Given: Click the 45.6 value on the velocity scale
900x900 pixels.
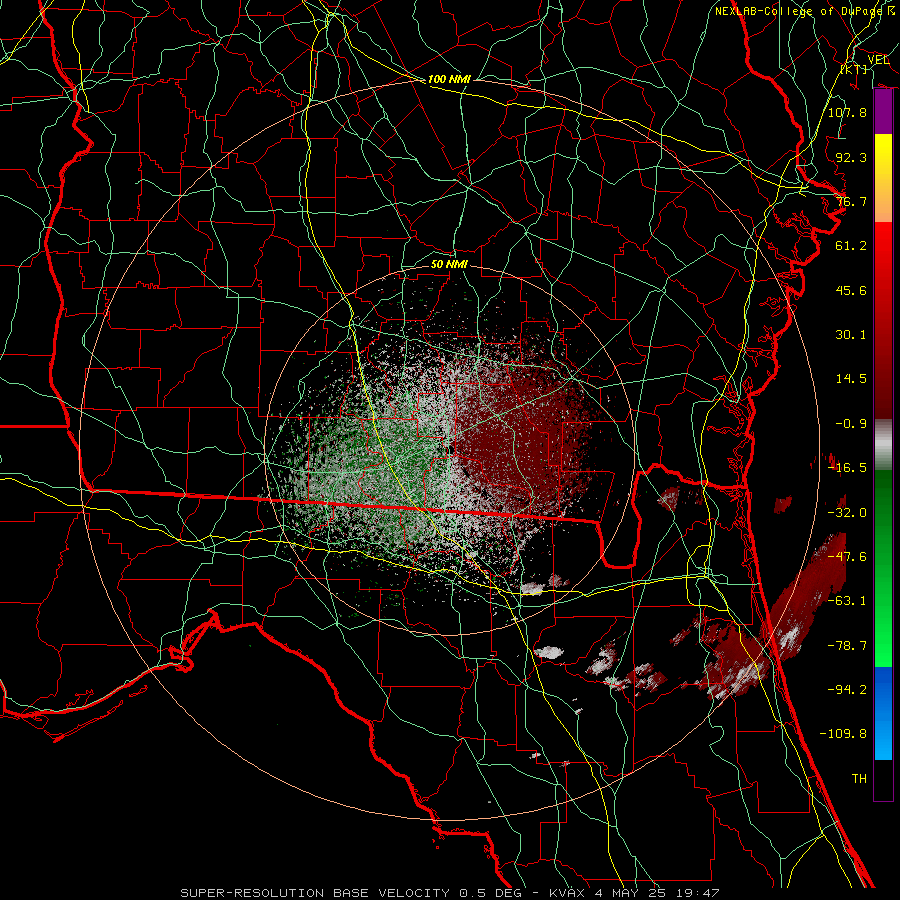Looking at the screenshot, I should pyautogui.click(x=851, y=290).
